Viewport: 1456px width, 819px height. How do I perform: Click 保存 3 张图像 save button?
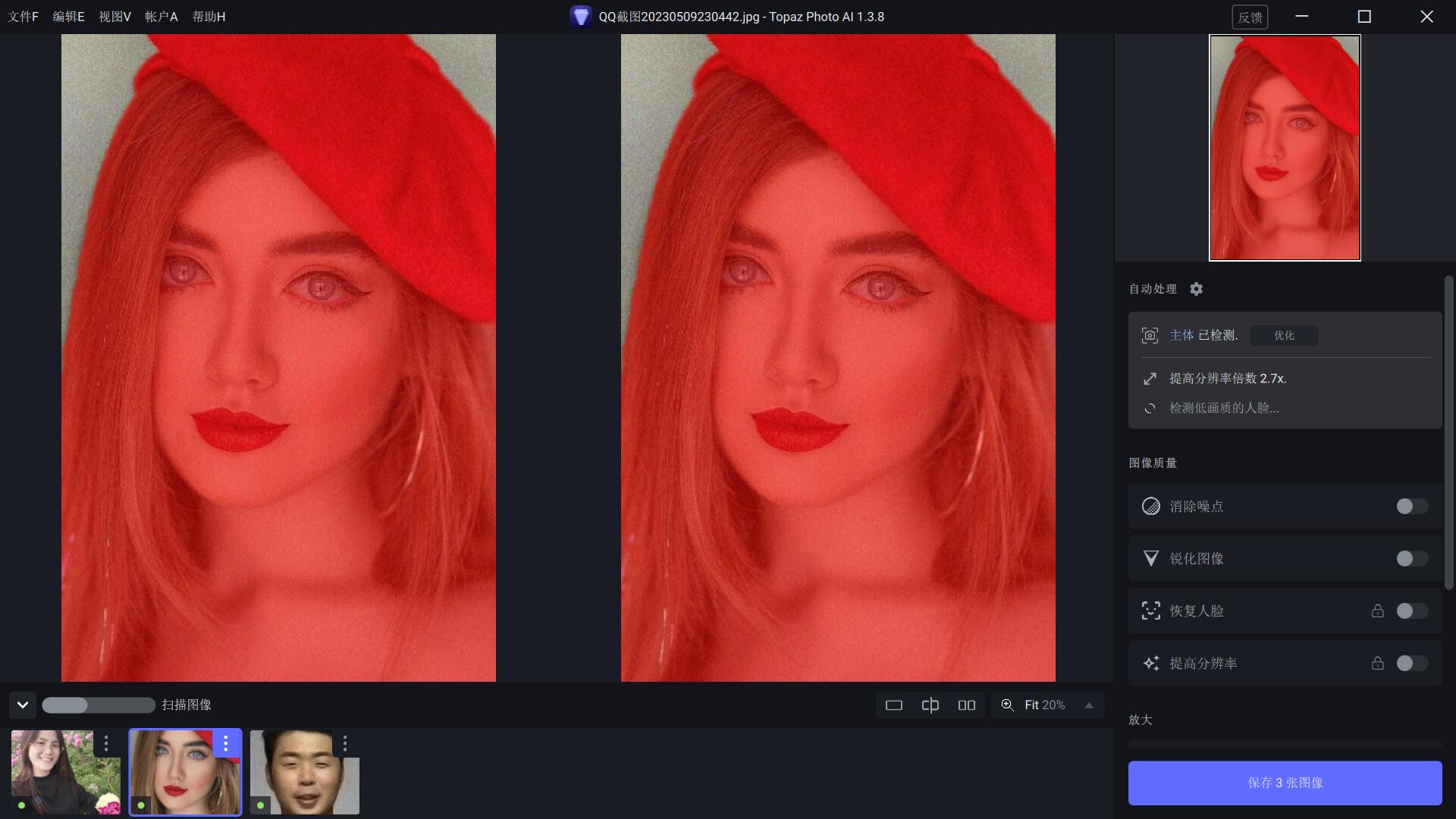pyautogui.click(x=1285, y=783)
